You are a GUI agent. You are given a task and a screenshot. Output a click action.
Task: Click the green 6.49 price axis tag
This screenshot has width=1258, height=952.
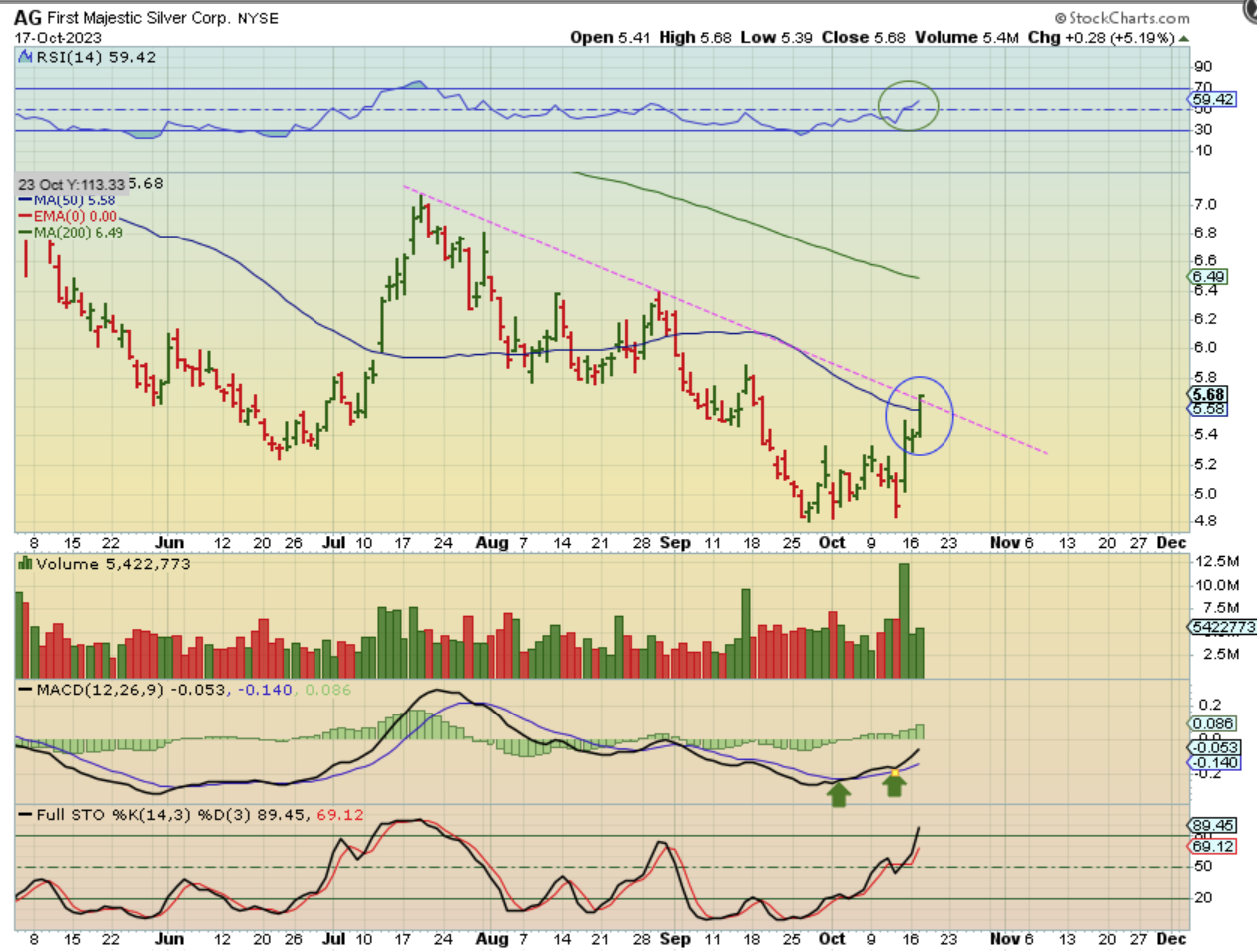(1208, 276)
